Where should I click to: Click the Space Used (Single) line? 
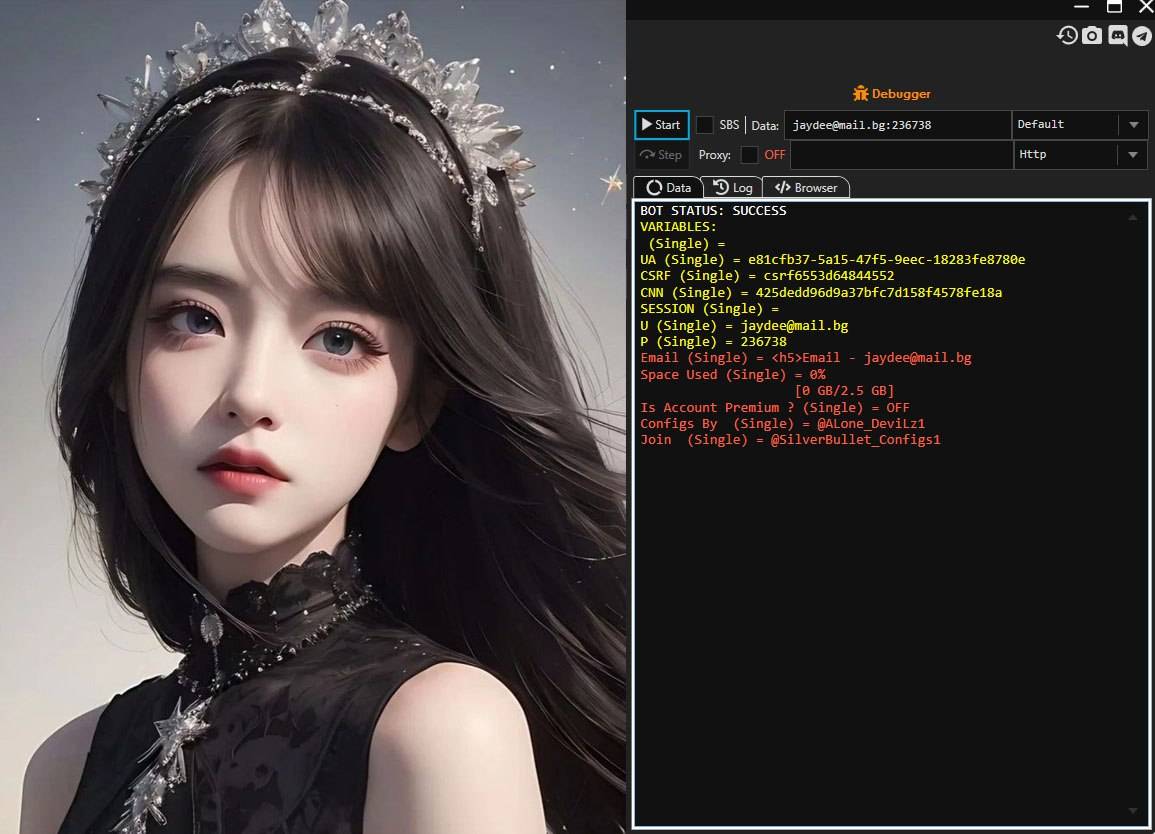point(733,374)
